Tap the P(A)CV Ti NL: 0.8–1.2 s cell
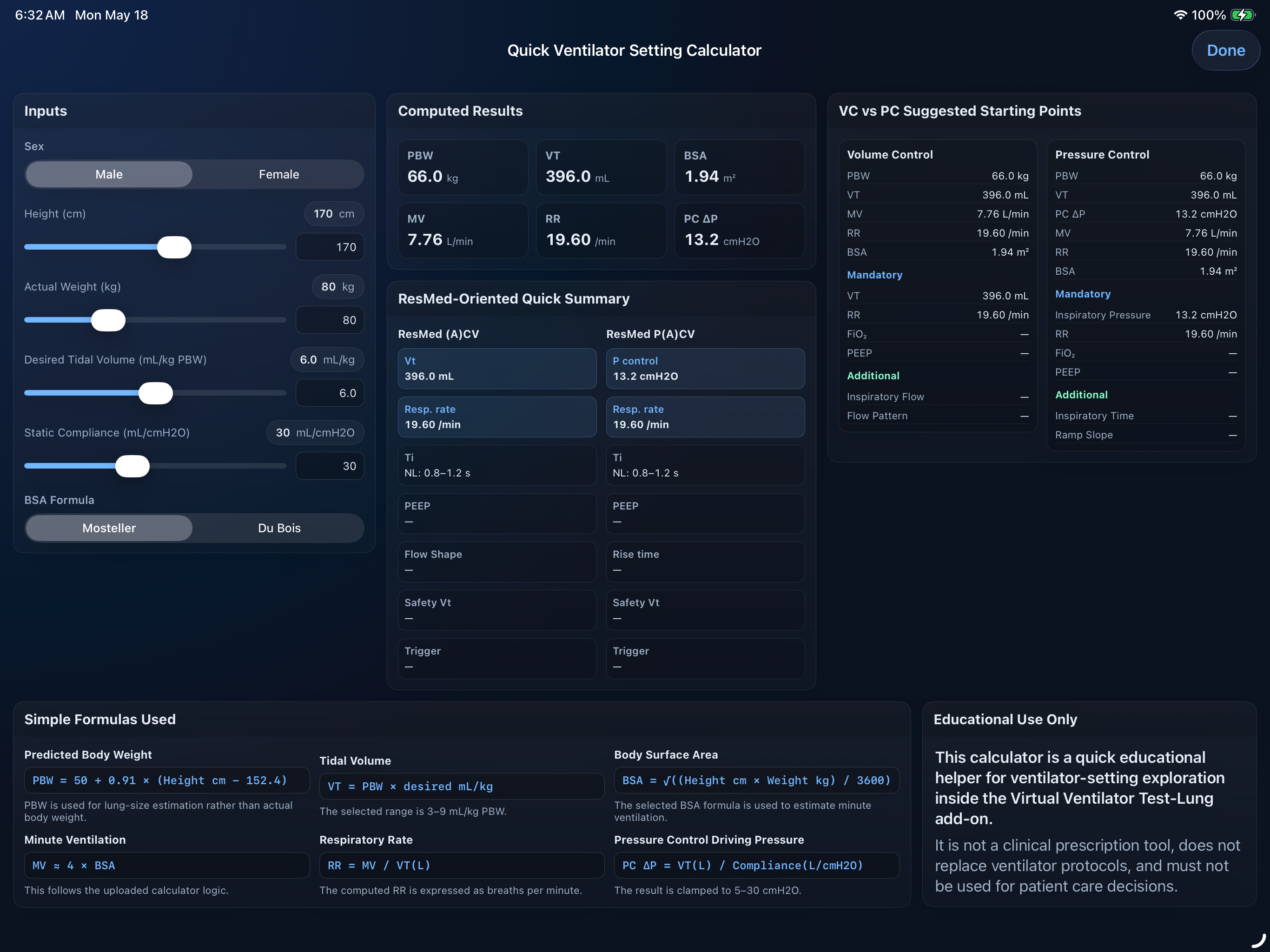Screen dimensions: 1270x952 705,465
